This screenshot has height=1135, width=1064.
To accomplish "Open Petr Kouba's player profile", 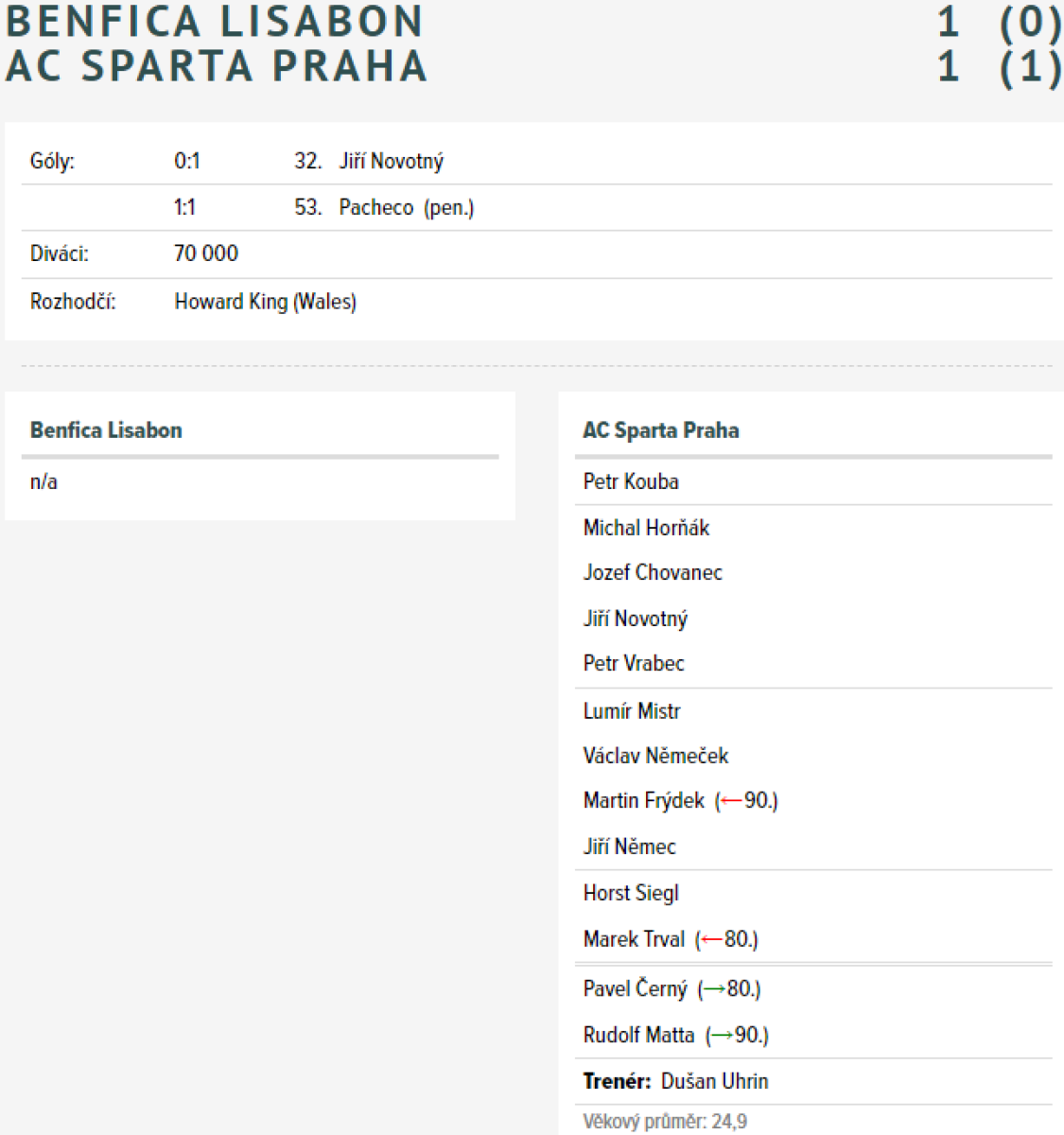I will click(631, 481).
